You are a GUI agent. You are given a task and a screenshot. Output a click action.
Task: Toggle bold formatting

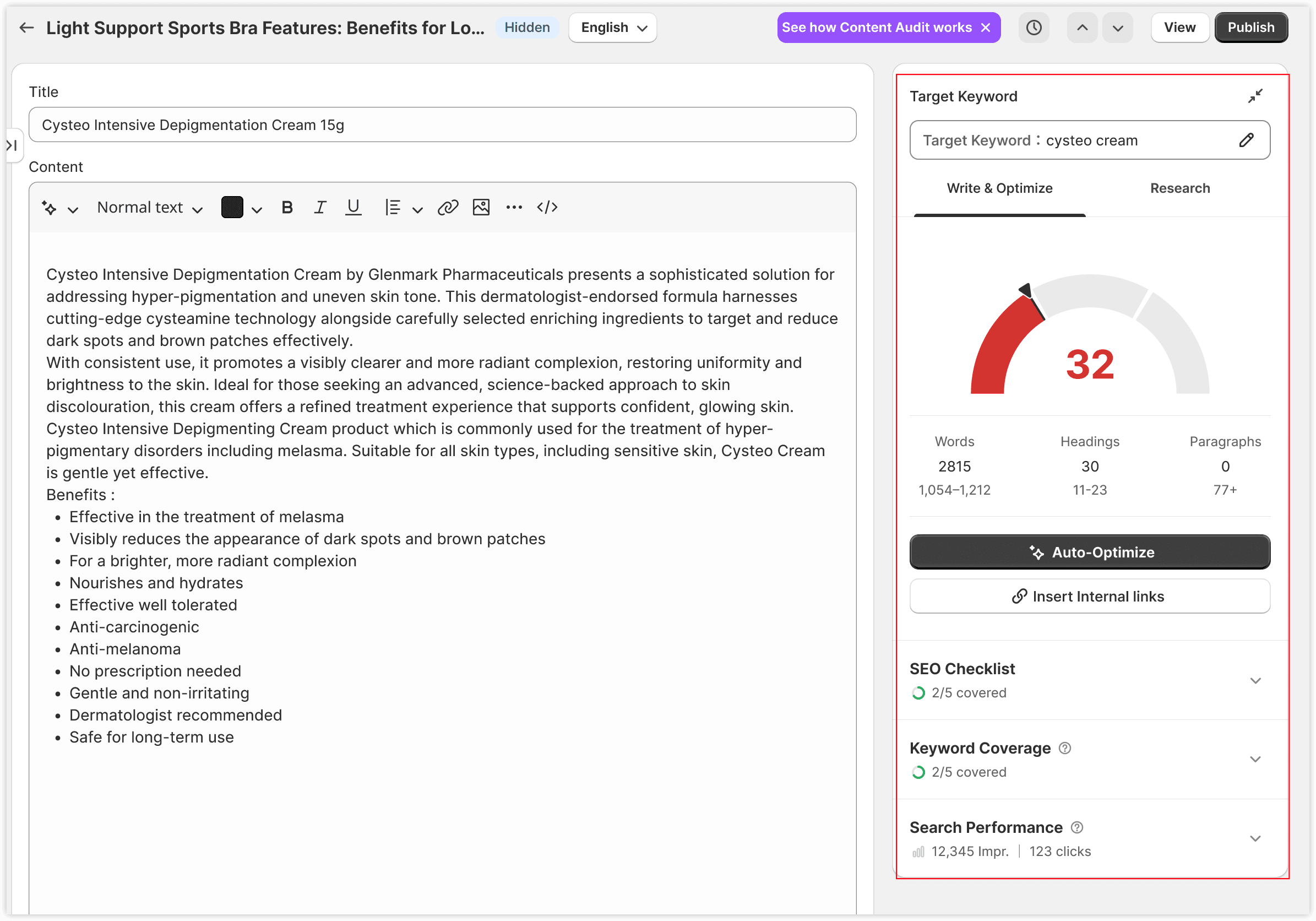click(287, 208)
